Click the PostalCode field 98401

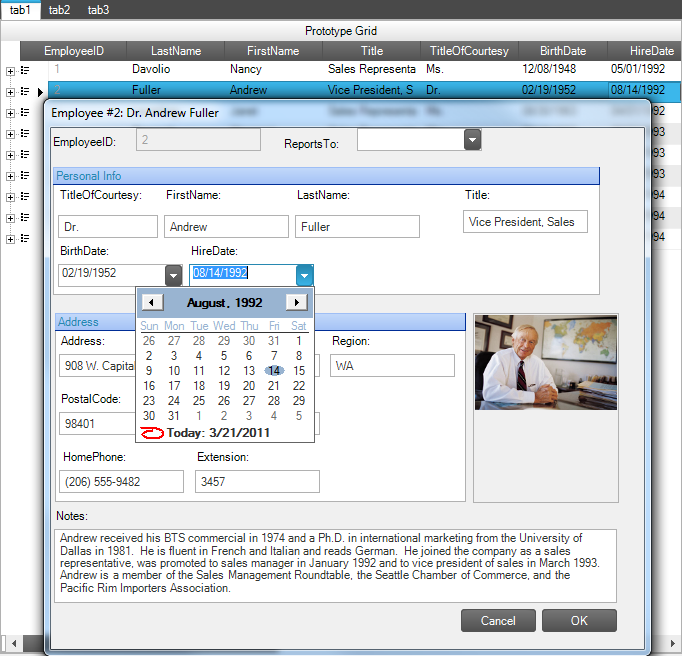click(x=97, y=423)
